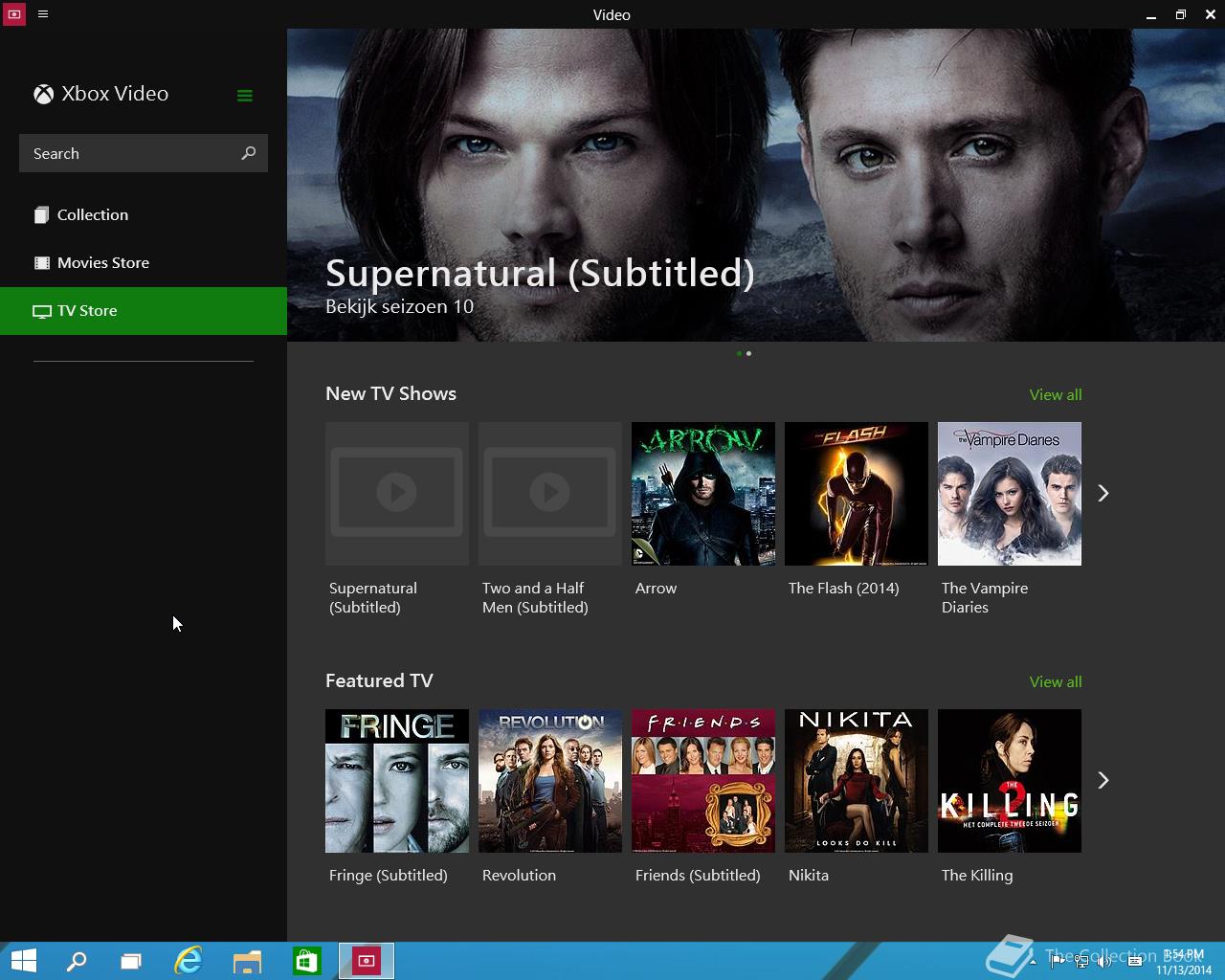Expand more Featured TV with the right arrow
The height and width of the screenshot is (980, 1225).
(1103, 780)
